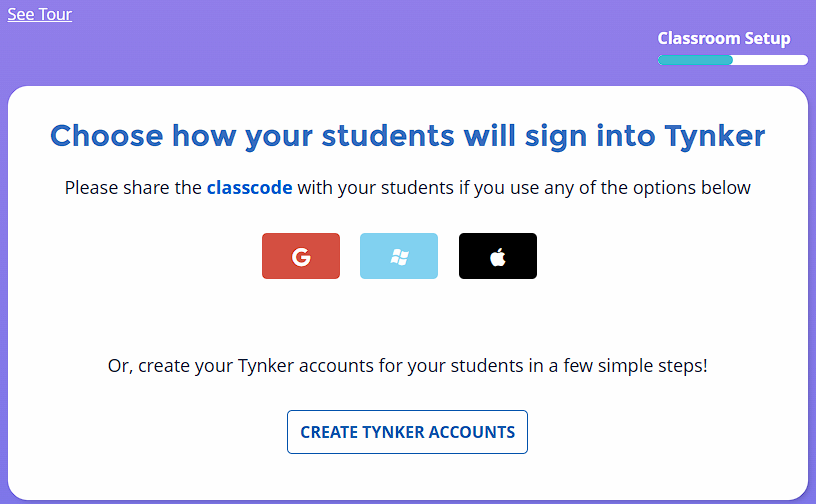Click the Windows logo icon
This screenshot has width=816, height=504.
pyautogui.click(x=399, y=257)
